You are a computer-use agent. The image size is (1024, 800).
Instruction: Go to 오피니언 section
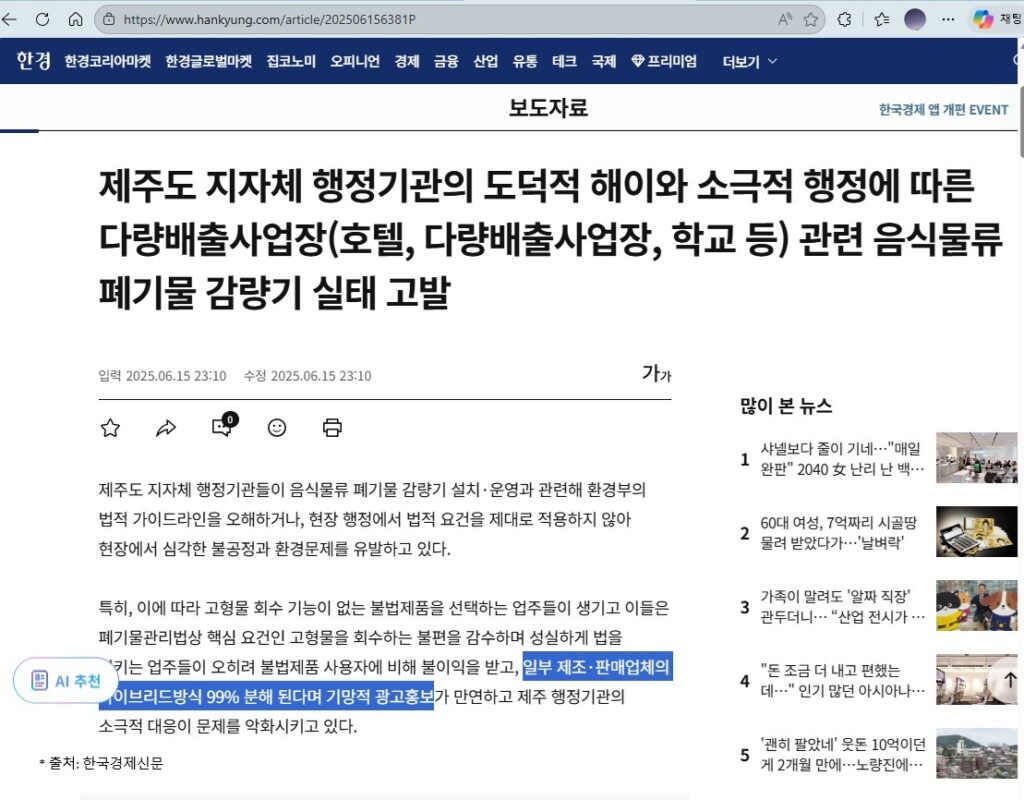pos(355,61)
